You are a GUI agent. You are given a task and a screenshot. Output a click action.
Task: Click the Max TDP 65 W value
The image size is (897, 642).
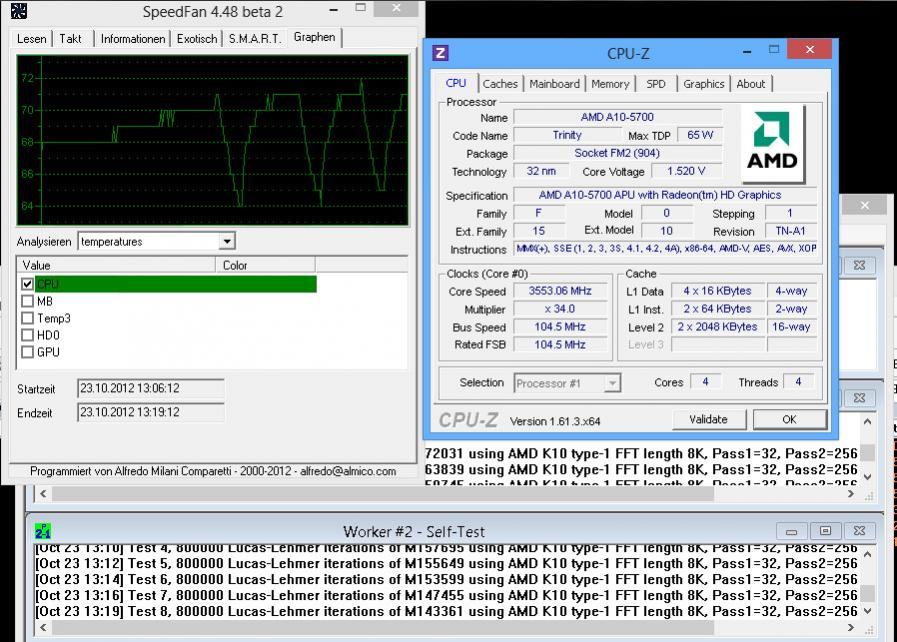pyautogui.click(x=700, y=135)
